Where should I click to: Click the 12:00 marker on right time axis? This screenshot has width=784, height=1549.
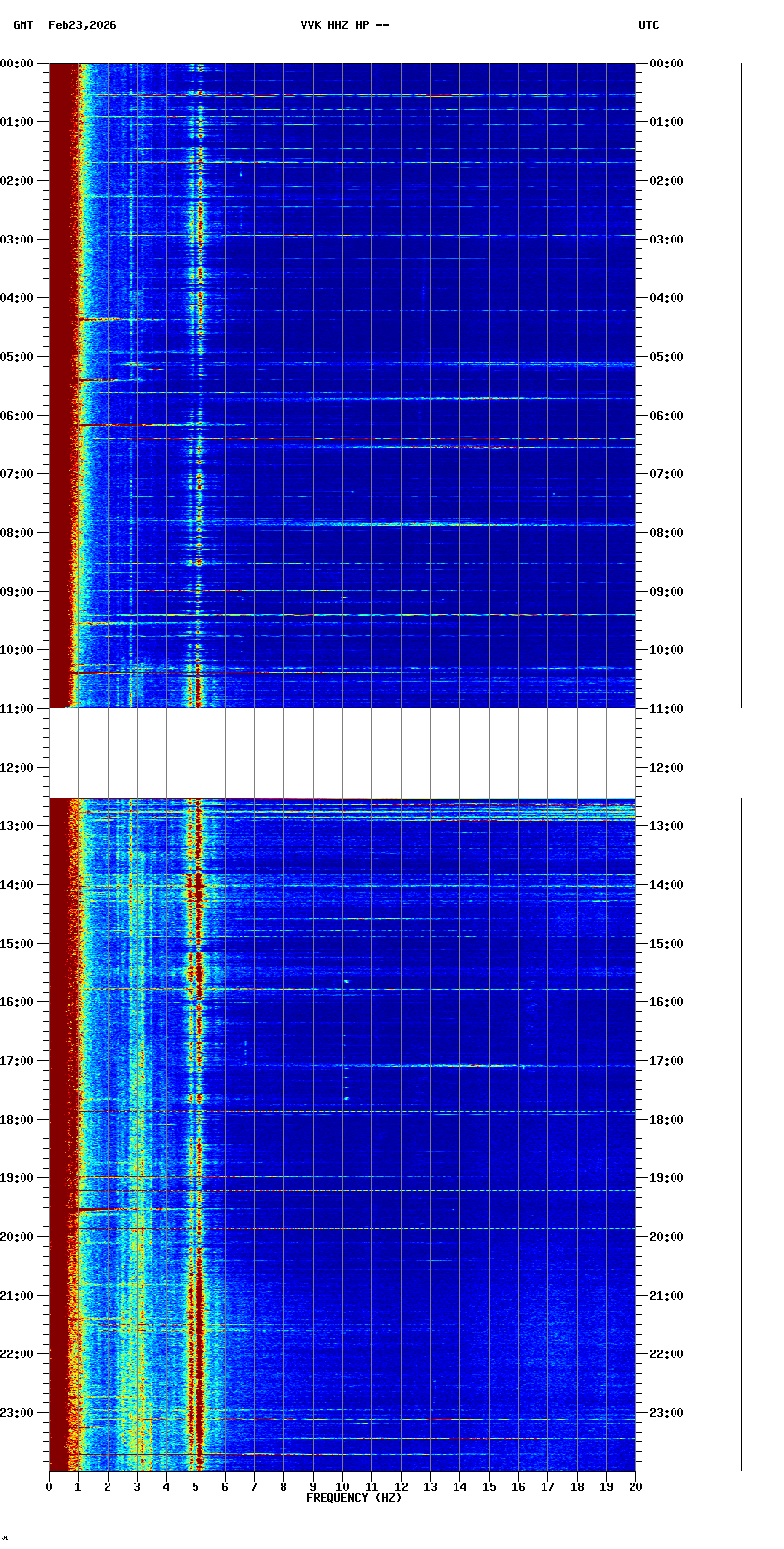(667, 768)
